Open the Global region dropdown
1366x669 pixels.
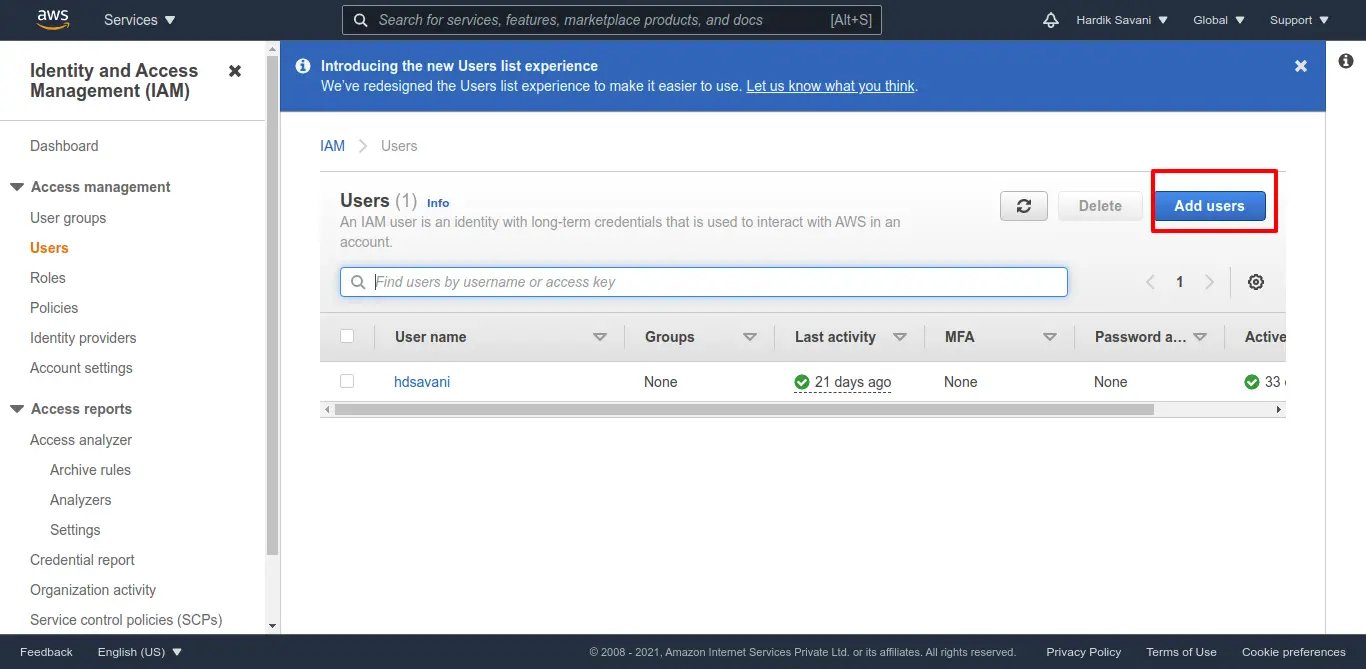click(x=1218, y=20)
